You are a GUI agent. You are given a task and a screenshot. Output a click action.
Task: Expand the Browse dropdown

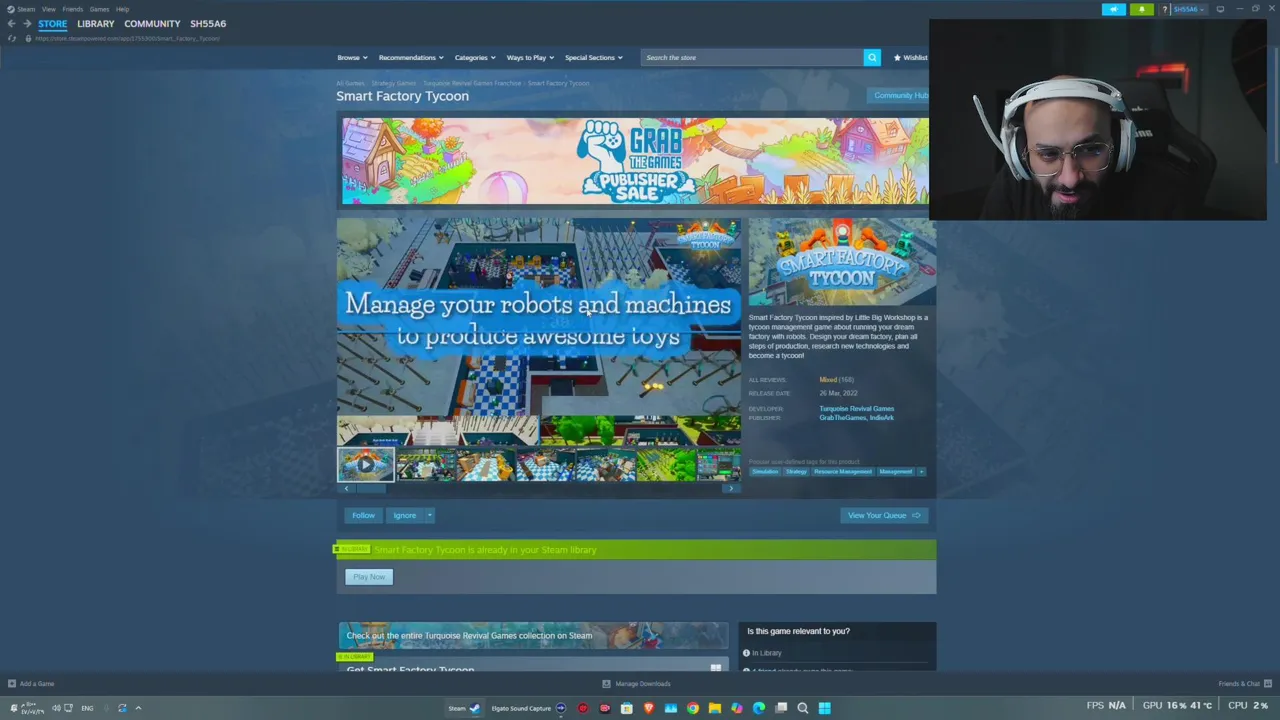[352, 57]
